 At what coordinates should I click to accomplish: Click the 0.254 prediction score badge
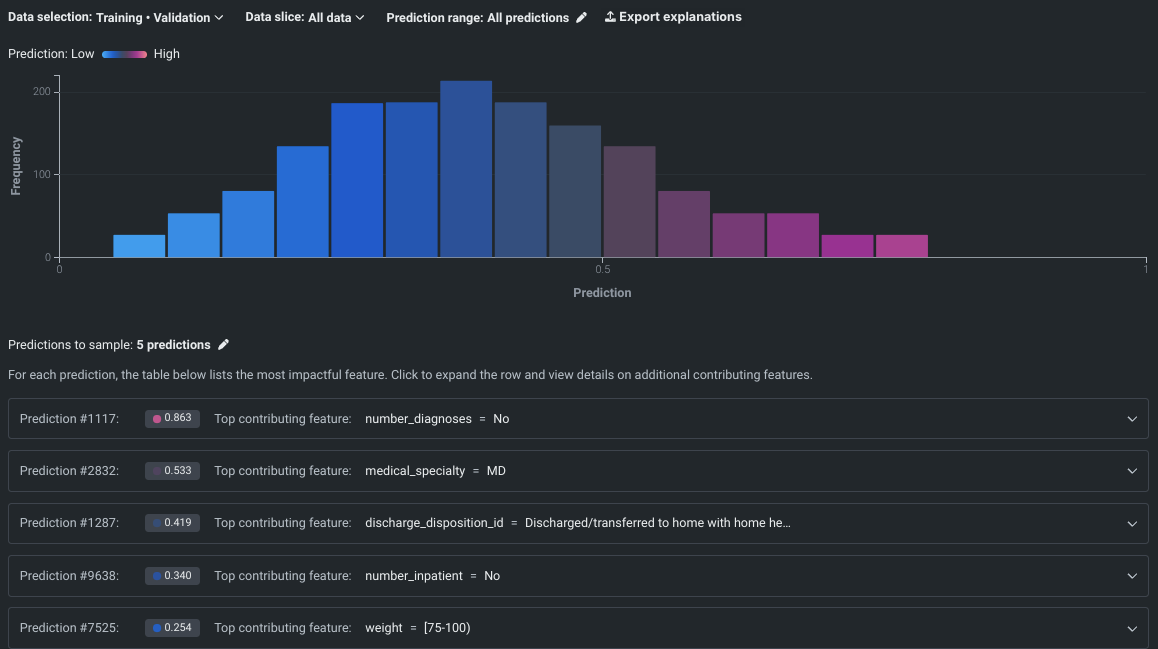[x=172, y=628]
